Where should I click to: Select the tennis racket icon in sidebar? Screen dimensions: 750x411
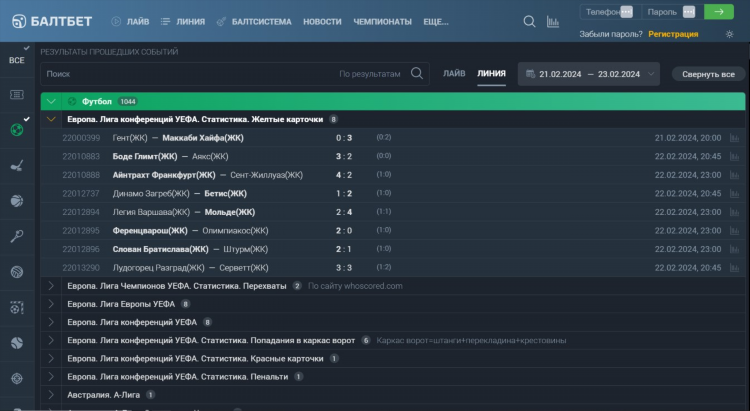point(17,236)
